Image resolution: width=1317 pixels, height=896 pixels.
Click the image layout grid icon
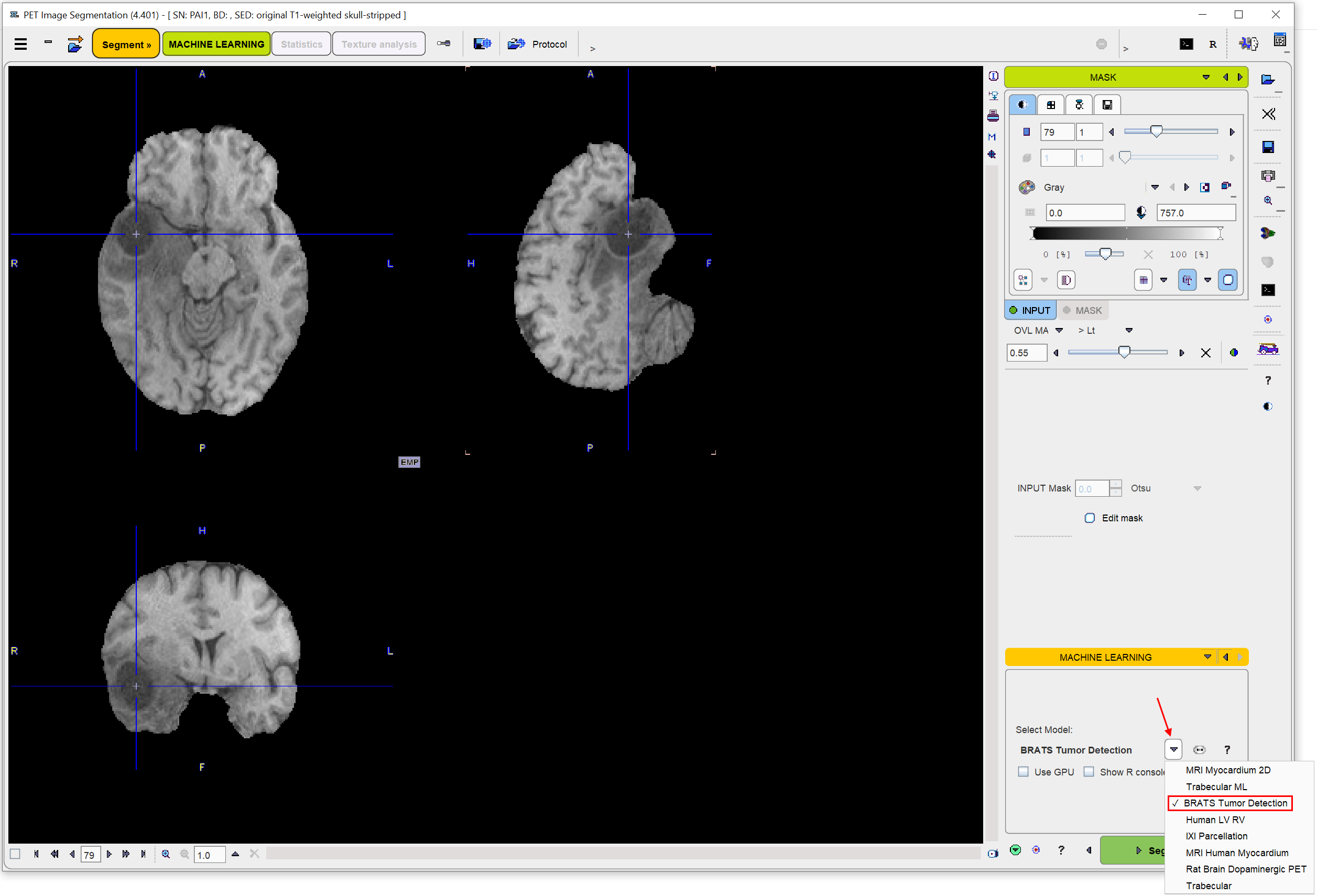tap(1052, 105)
